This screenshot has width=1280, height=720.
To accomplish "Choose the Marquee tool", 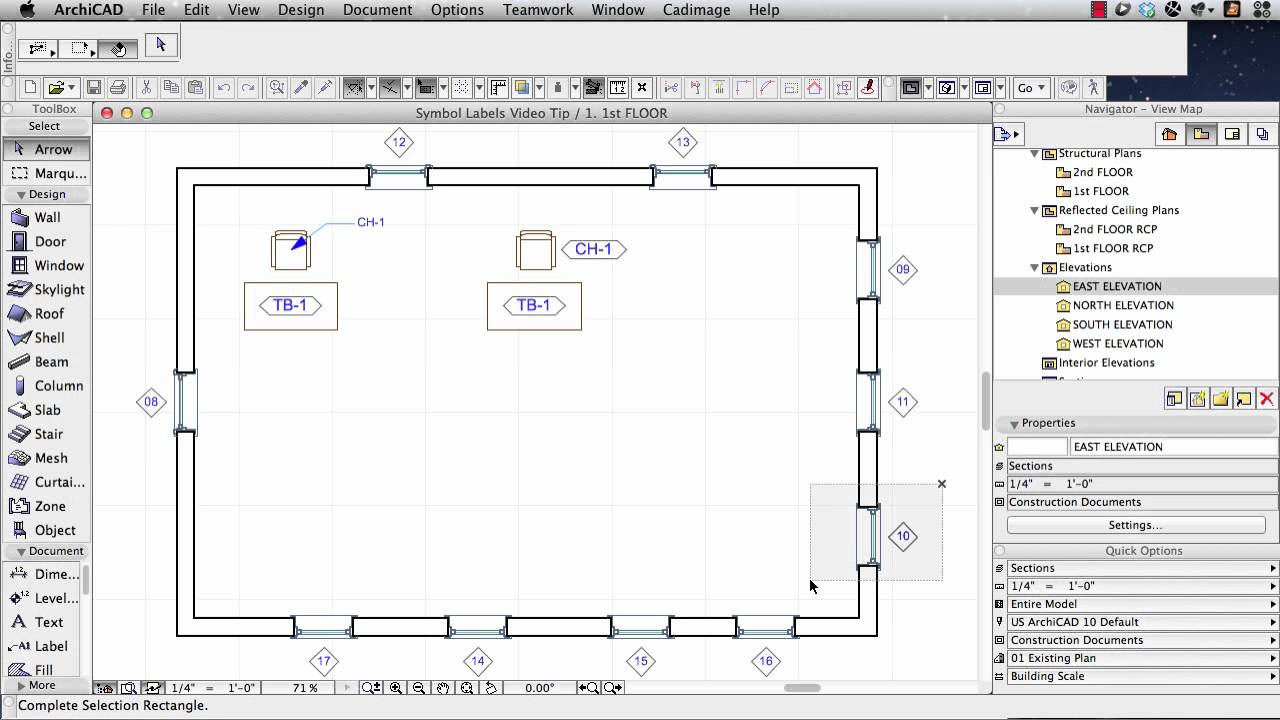I will 46,173.
